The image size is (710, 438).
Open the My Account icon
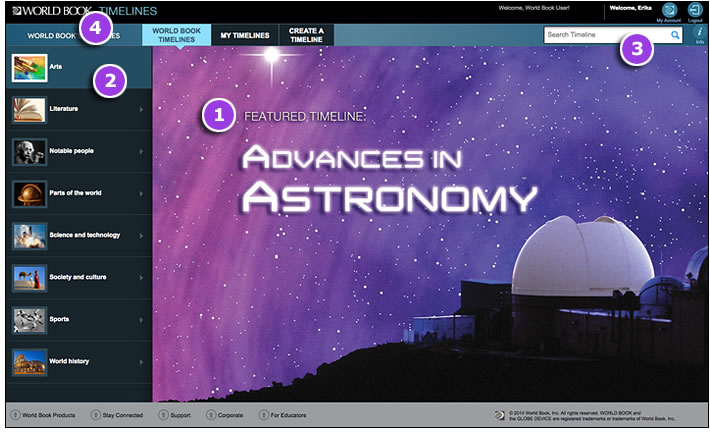669,10
